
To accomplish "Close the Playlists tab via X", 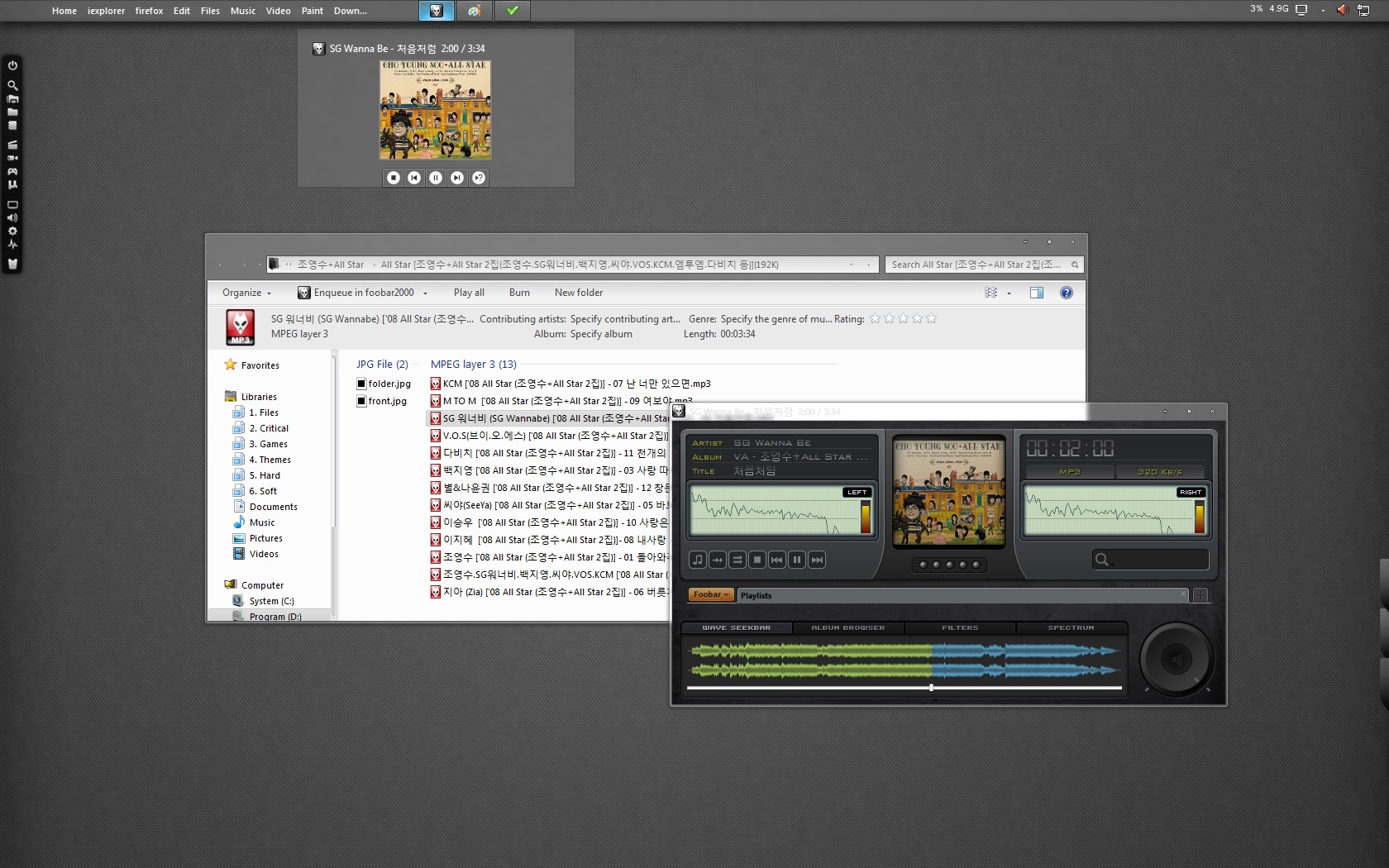I will pos(1183,594).
